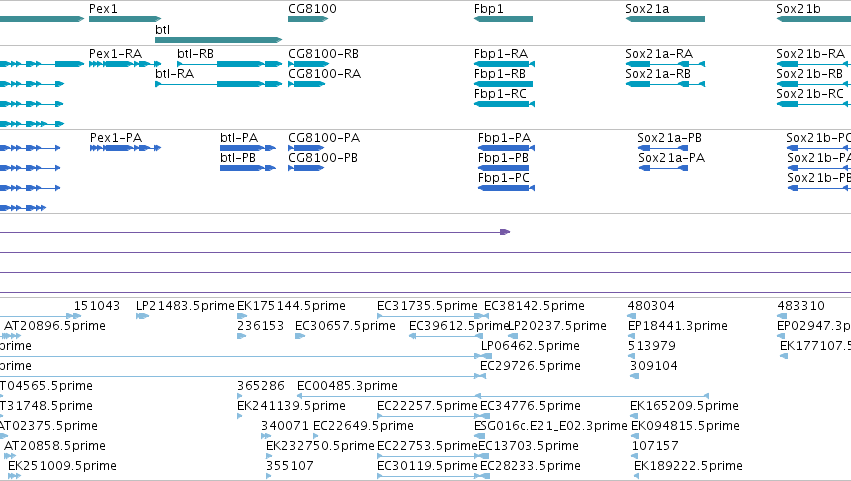Select the btl-RB transcript label

[x=195, y=54]
